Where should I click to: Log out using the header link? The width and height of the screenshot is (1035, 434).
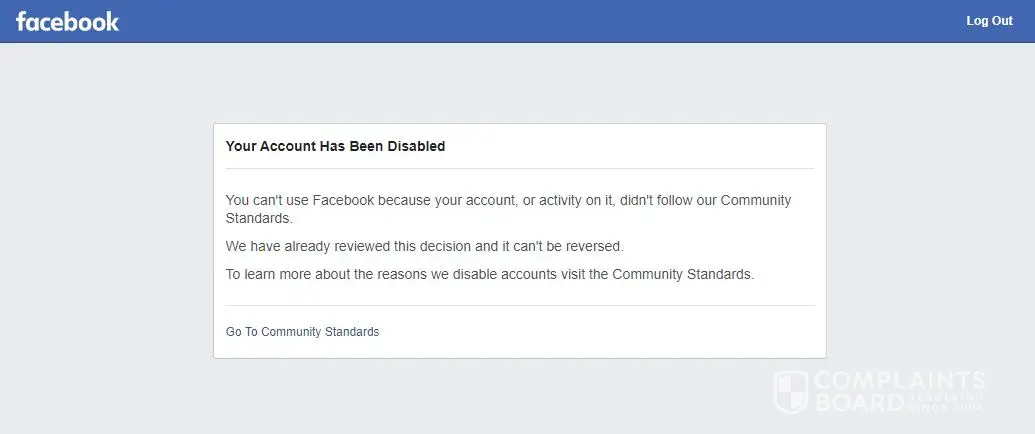point(988,21)
